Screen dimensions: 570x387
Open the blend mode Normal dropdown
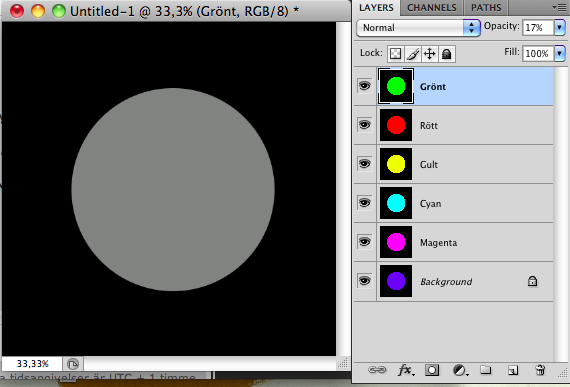pyautogui.click(x=418, y=28)
